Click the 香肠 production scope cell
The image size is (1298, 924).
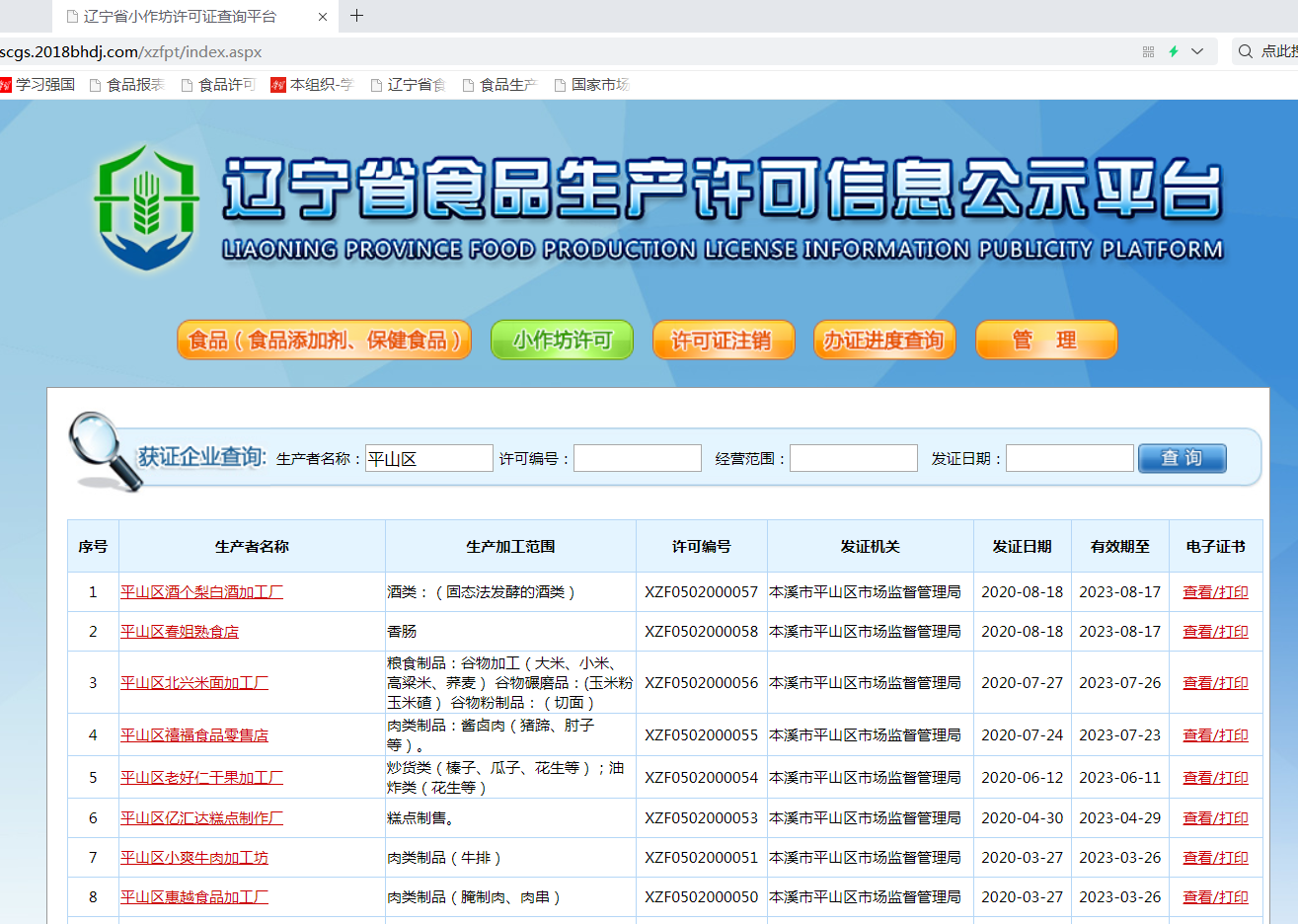point(510,632)
